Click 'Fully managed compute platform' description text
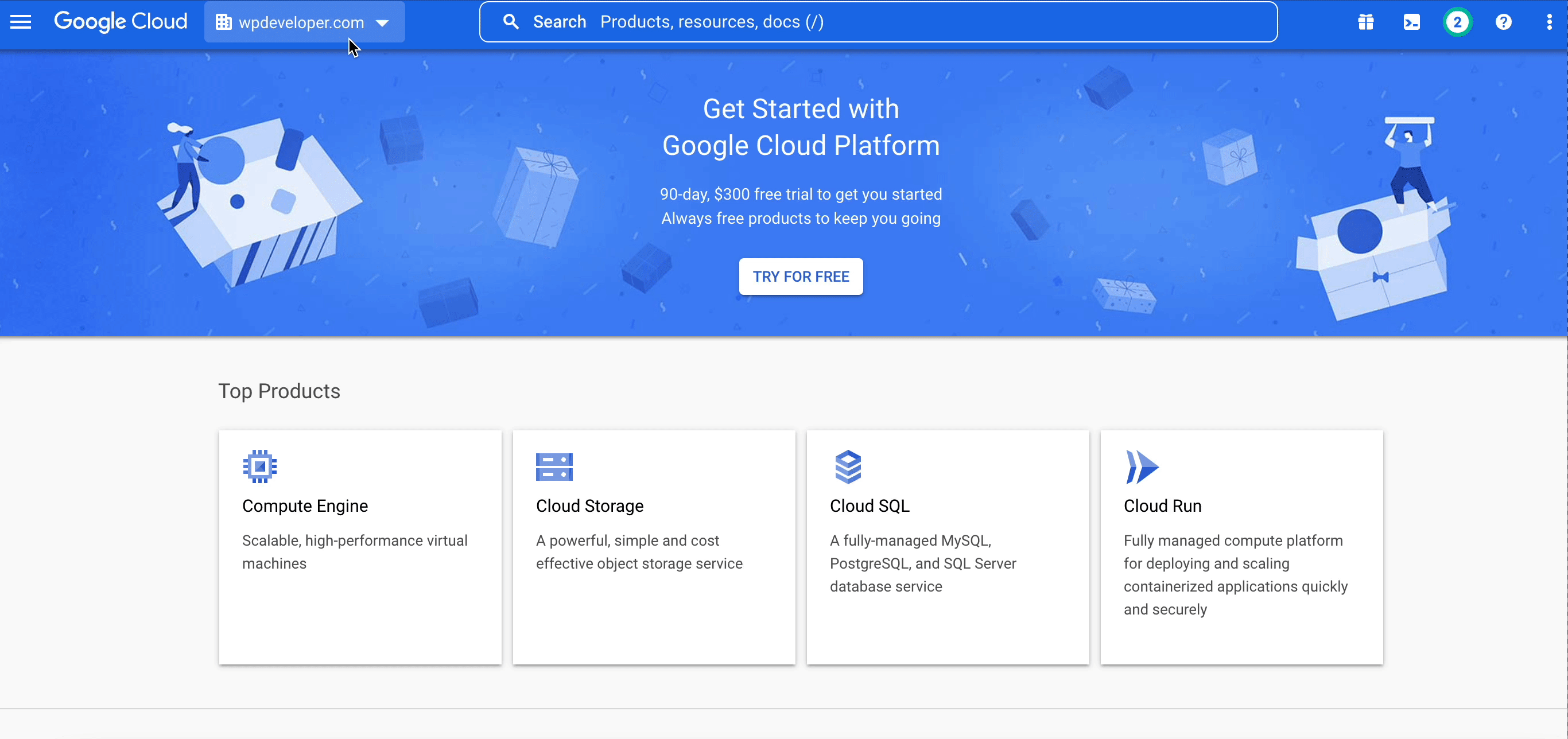The image size is (1568, 739). [1236, 575]
